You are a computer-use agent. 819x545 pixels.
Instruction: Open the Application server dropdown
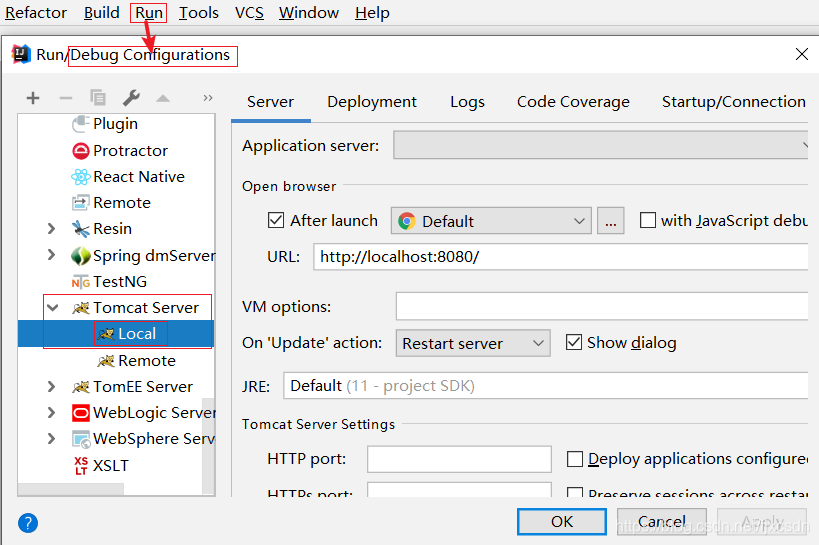coord(601,145)
